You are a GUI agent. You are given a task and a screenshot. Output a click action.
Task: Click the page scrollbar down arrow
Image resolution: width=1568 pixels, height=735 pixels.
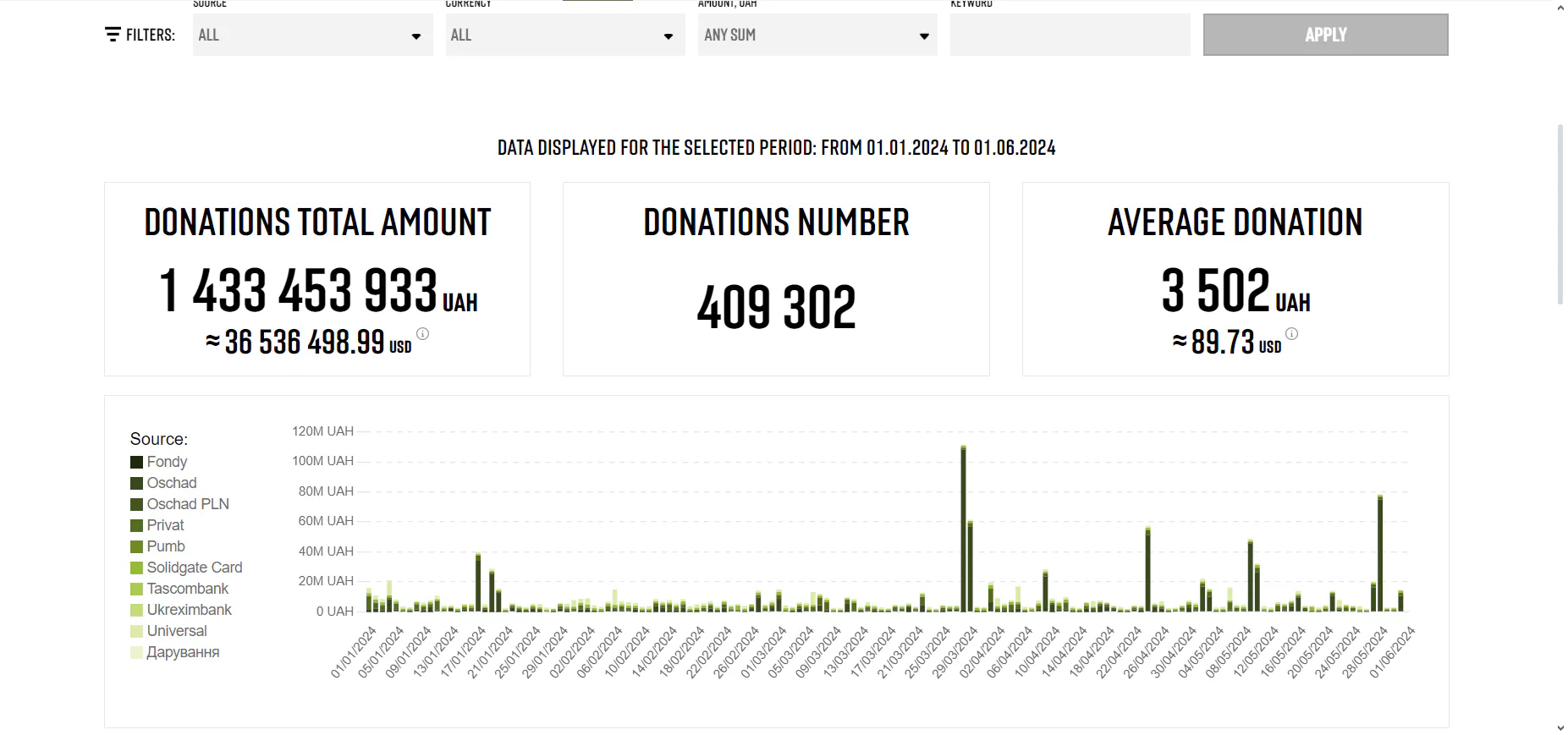pyautogui.click(x=1560, y=727)
